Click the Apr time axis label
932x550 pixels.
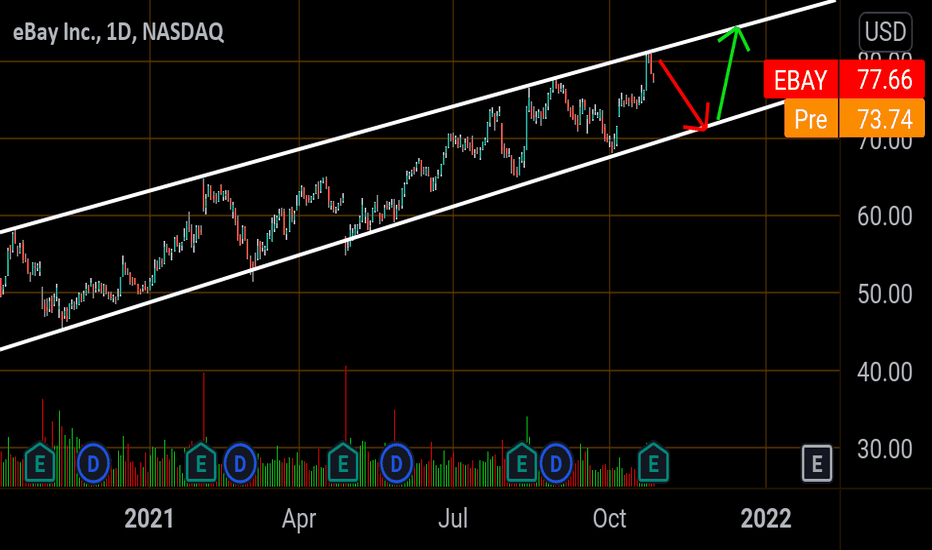click(299, 519)
